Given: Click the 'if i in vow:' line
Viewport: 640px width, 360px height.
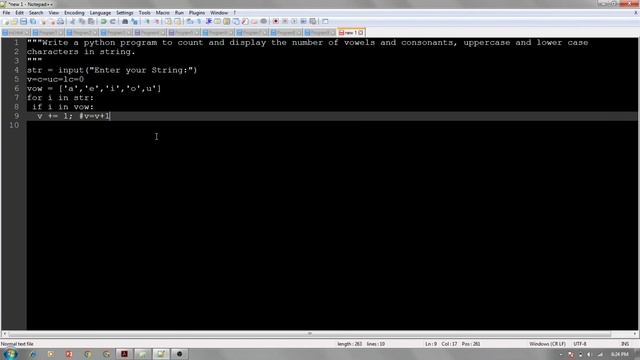Looking at the screenshot, I should click(x=63, y=107).
